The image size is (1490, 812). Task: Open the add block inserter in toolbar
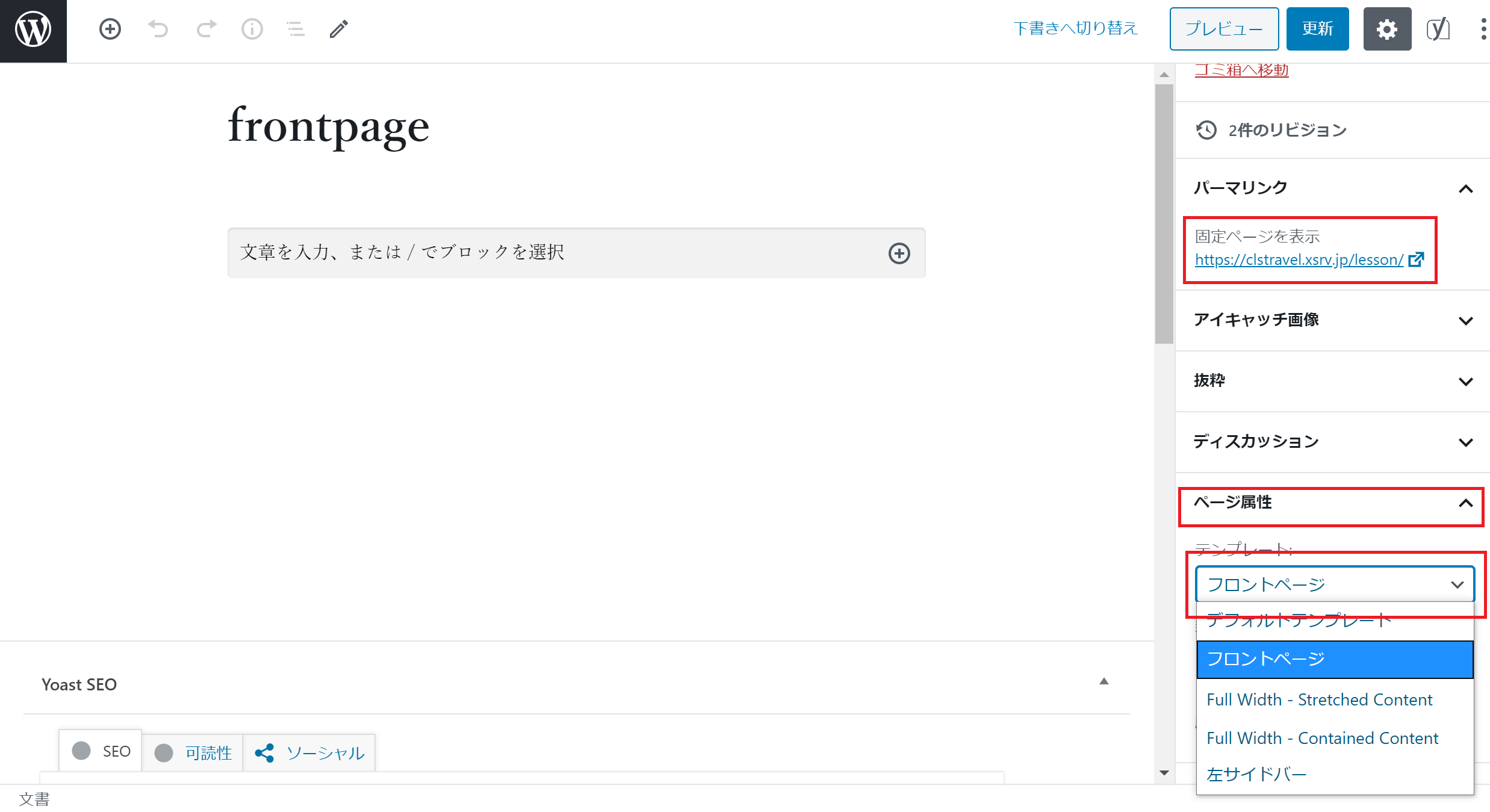click(110, 29)
